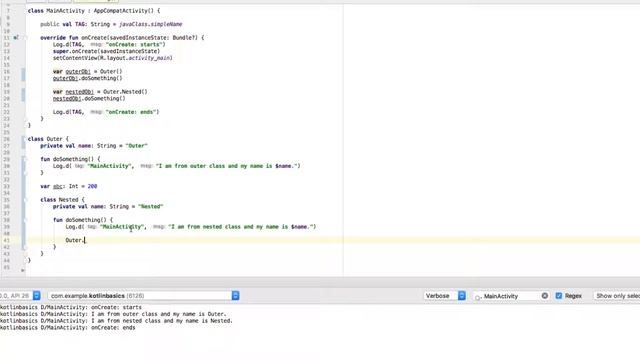The image size is (640, 360).
Task: Click 'var abc: Int = 200' line
Action: coord(69,186)
